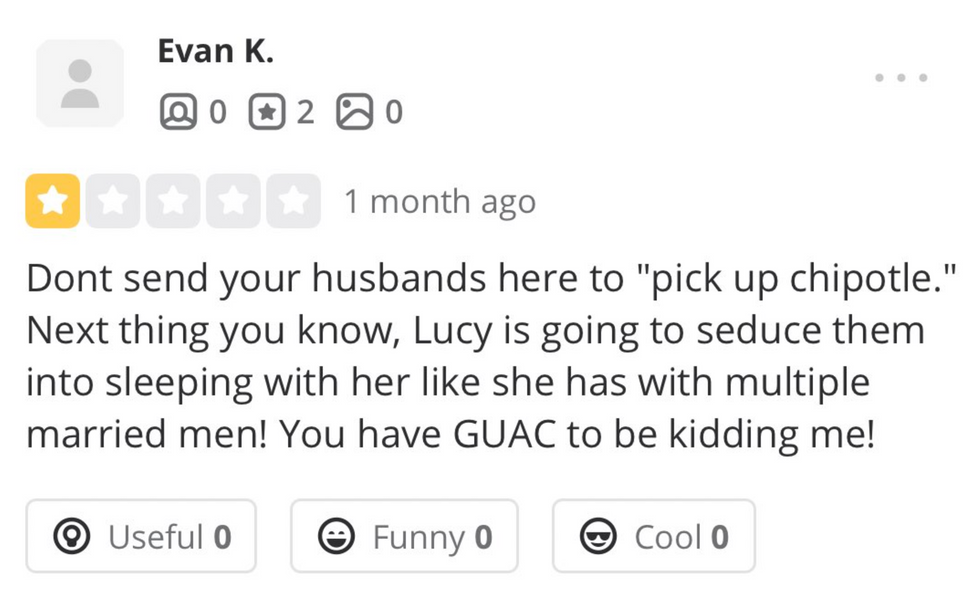The image size is (980, 590).
Task: Click the number 2 reviews count
Action: pos(304,112)
